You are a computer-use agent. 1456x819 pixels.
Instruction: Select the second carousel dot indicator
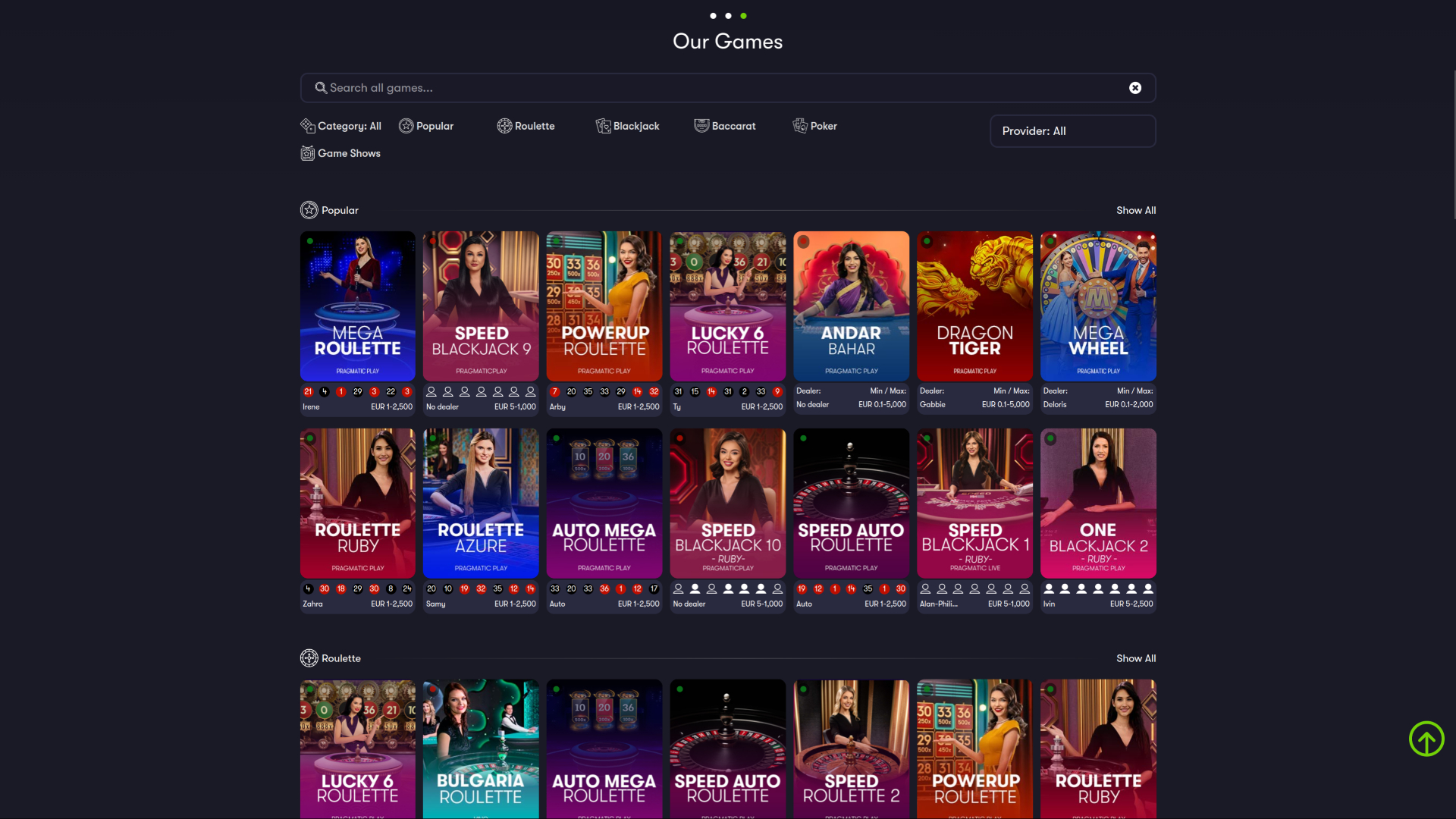point(728,15)
